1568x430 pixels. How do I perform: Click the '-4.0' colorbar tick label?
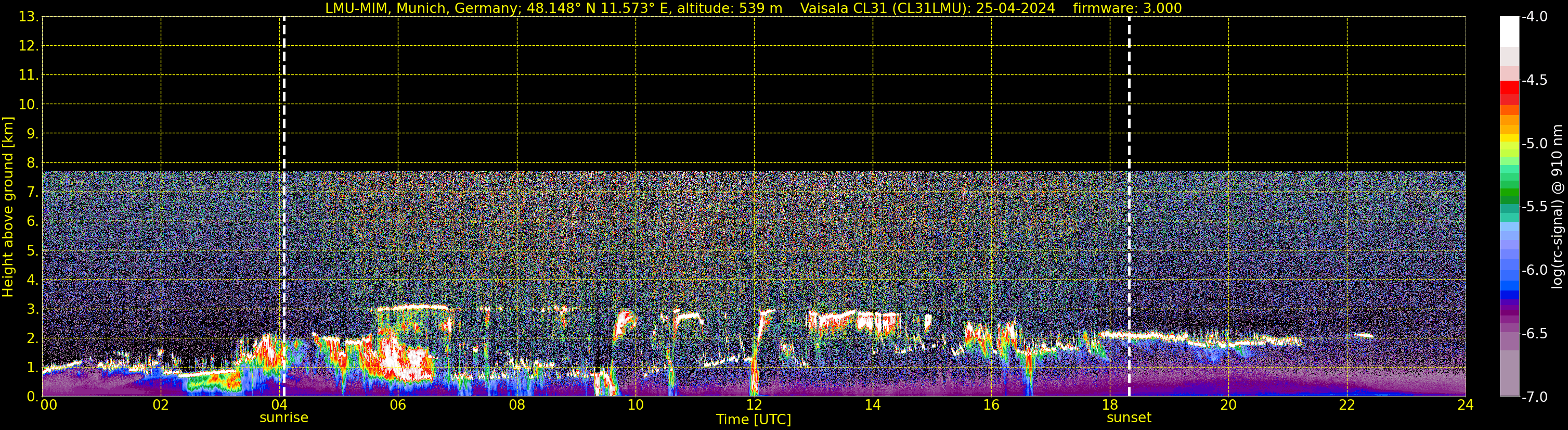[x=1534, y=17]
